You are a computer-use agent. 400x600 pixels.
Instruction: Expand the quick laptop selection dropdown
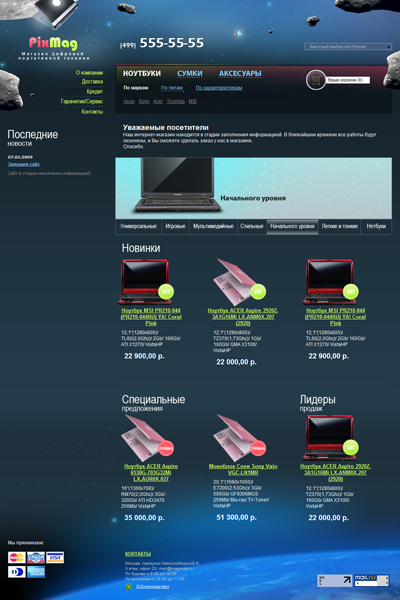(348, 46)
